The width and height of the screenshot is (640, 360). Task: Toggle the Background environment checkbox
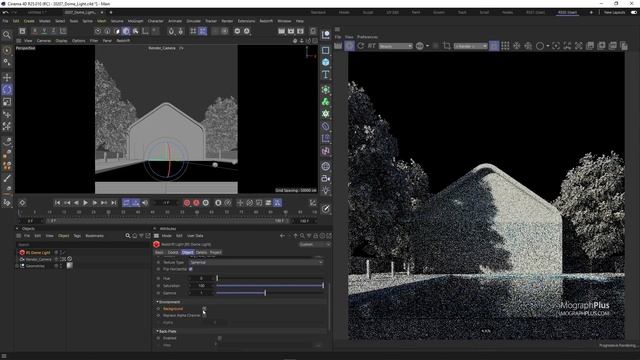204,309
